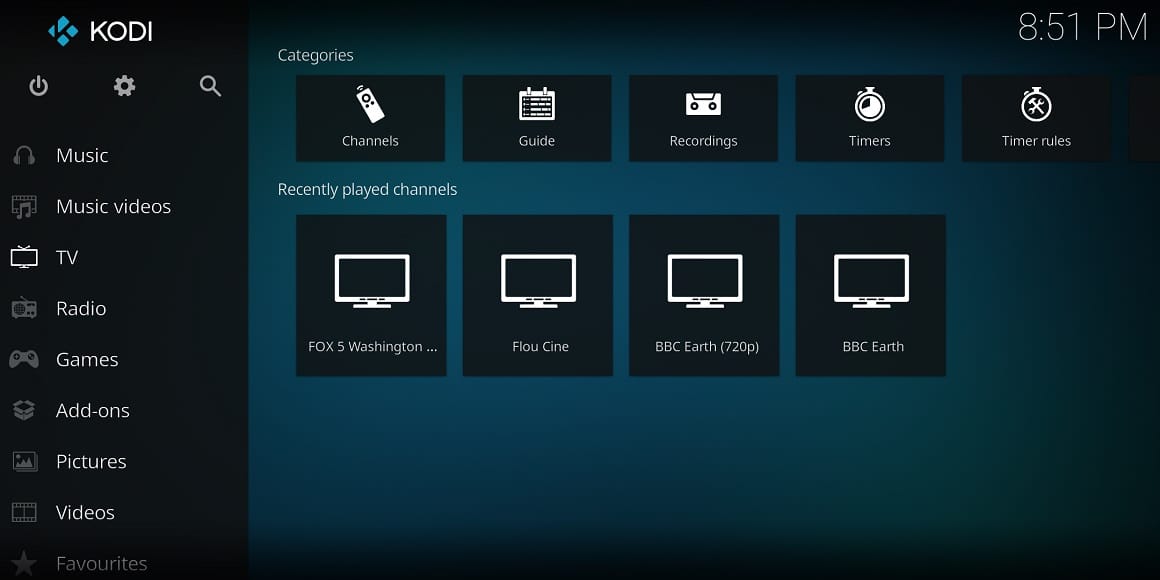The height and width of the screenshot is (580, 1160).
Task: Select Music in the sidebar menu
Action: tap(82, 155)
